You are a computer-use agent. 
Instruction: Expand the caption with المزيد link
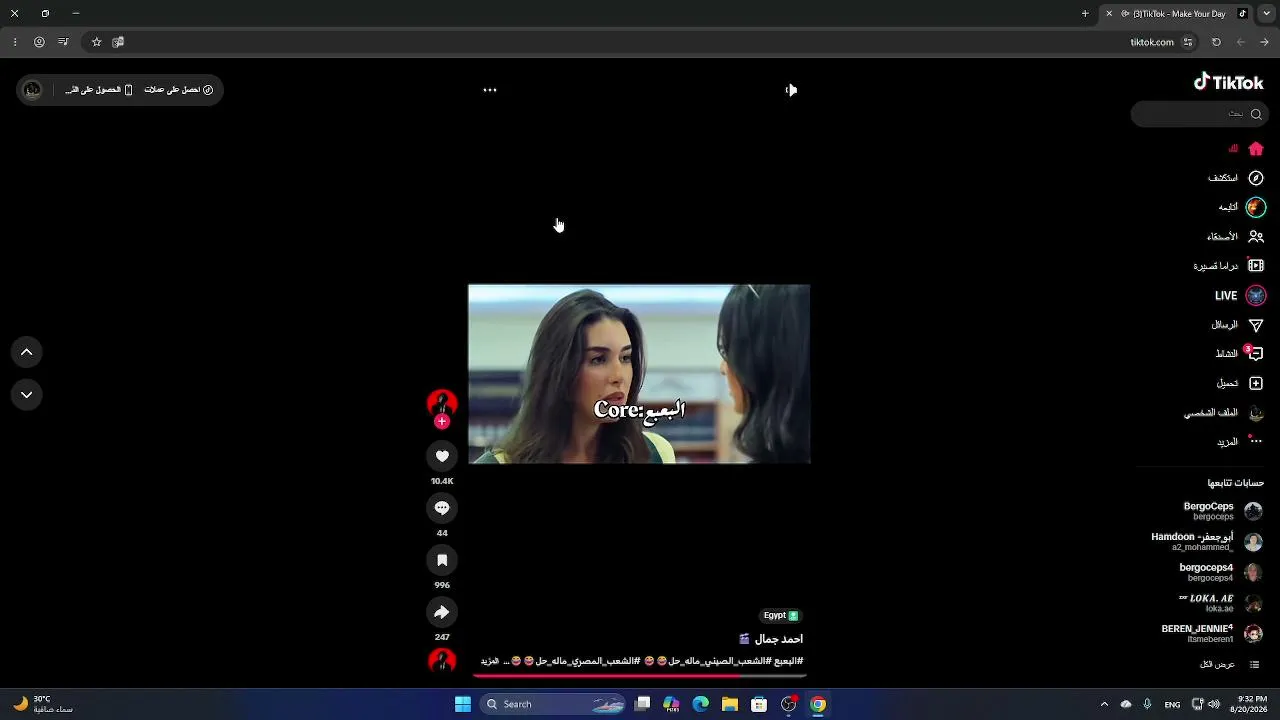[490, 661]
